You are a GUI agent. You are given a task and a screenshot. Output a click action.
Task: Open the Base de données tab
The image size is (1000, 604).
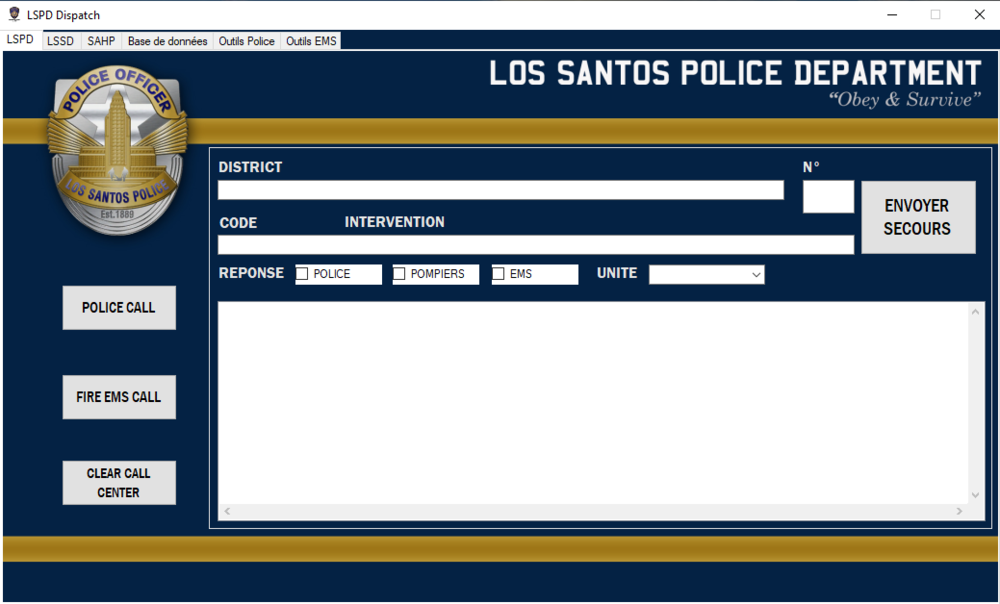coord(167,41)
